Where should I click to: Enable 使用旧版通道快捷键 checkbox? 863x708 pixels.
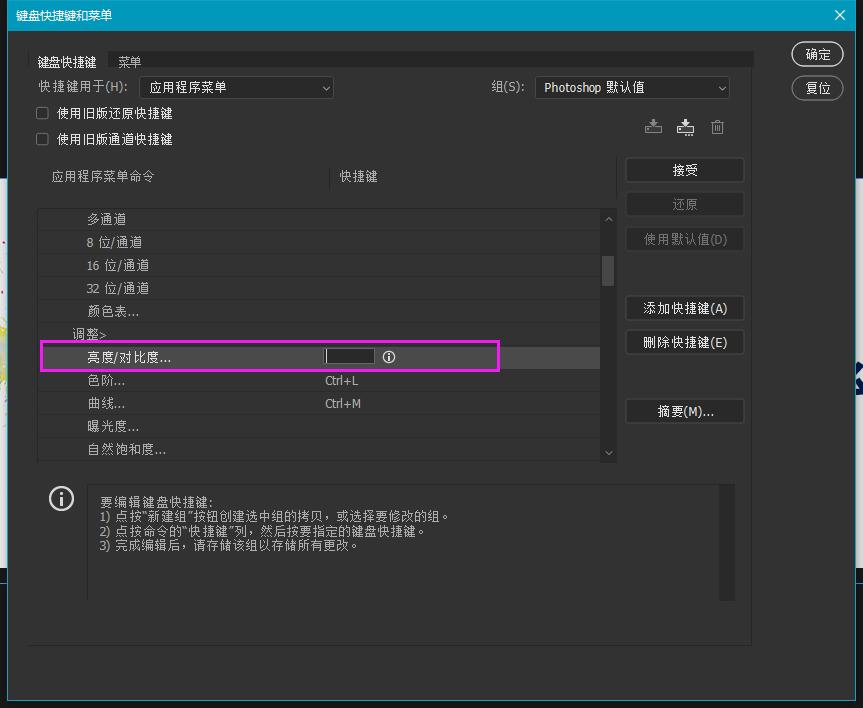tap(42, 139)
